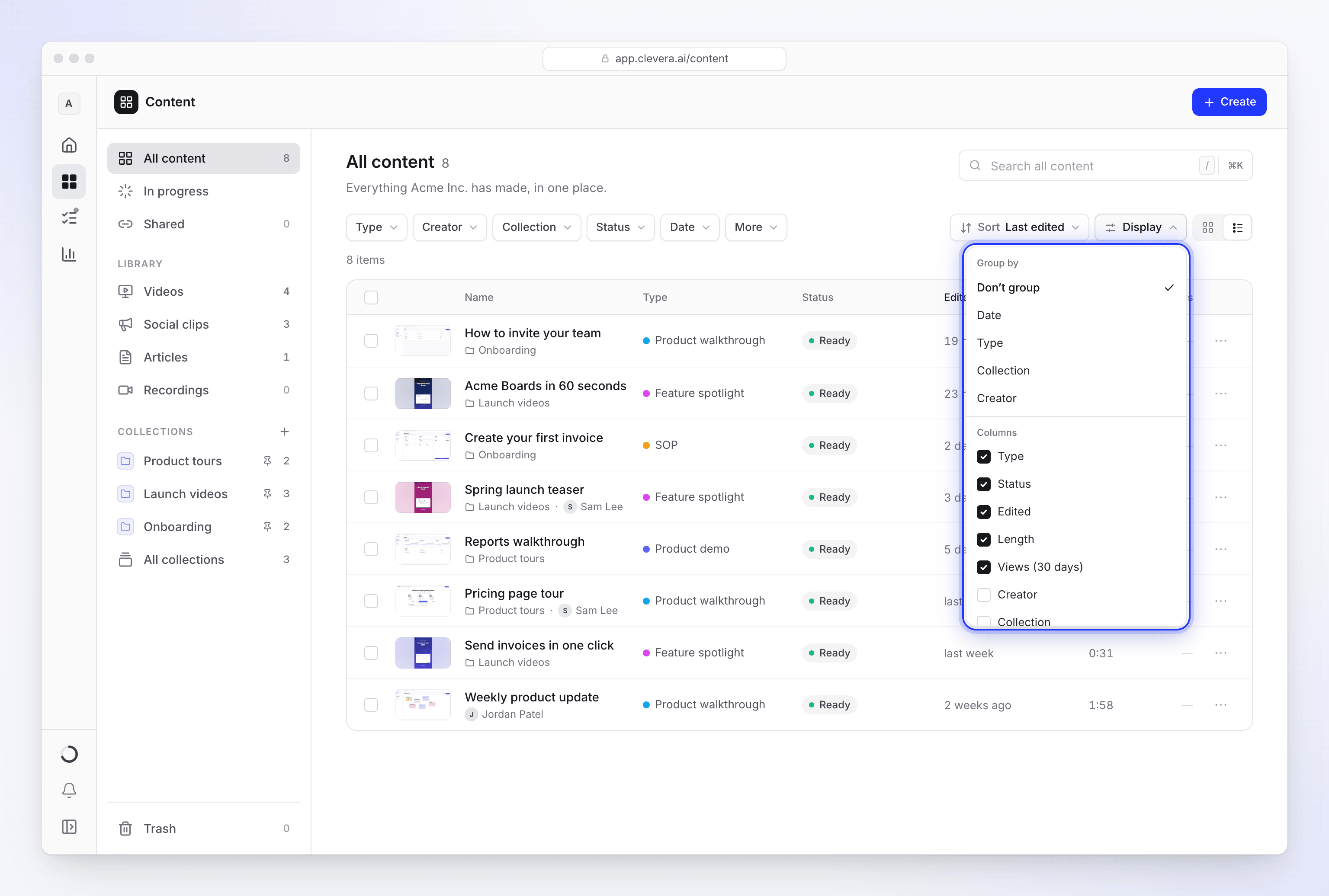Expand the Sort Last edited dropdown
The width and height of the screenshot is (1329, 896).
1019,227
